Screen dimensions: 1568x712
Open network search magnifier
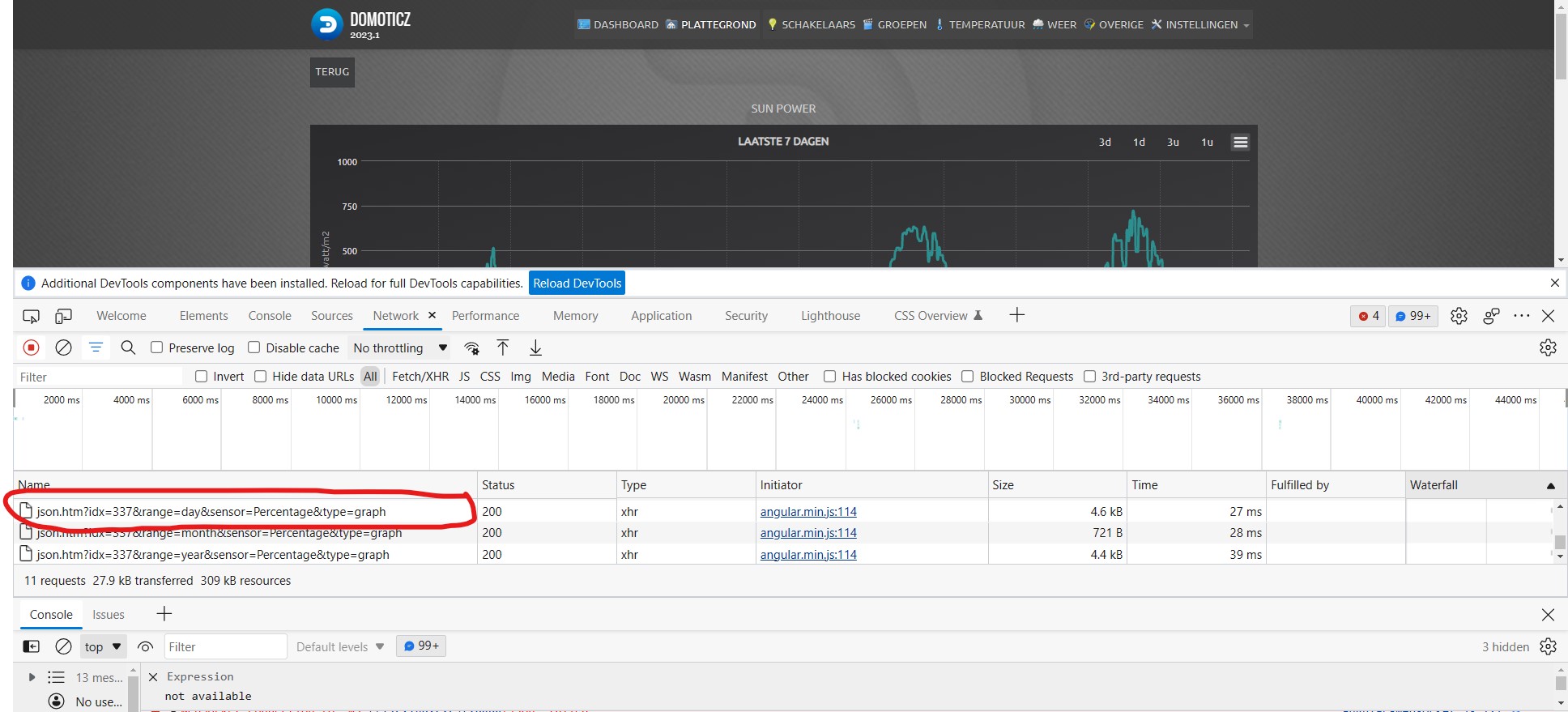pyautogui.click(x=128, y=347)
